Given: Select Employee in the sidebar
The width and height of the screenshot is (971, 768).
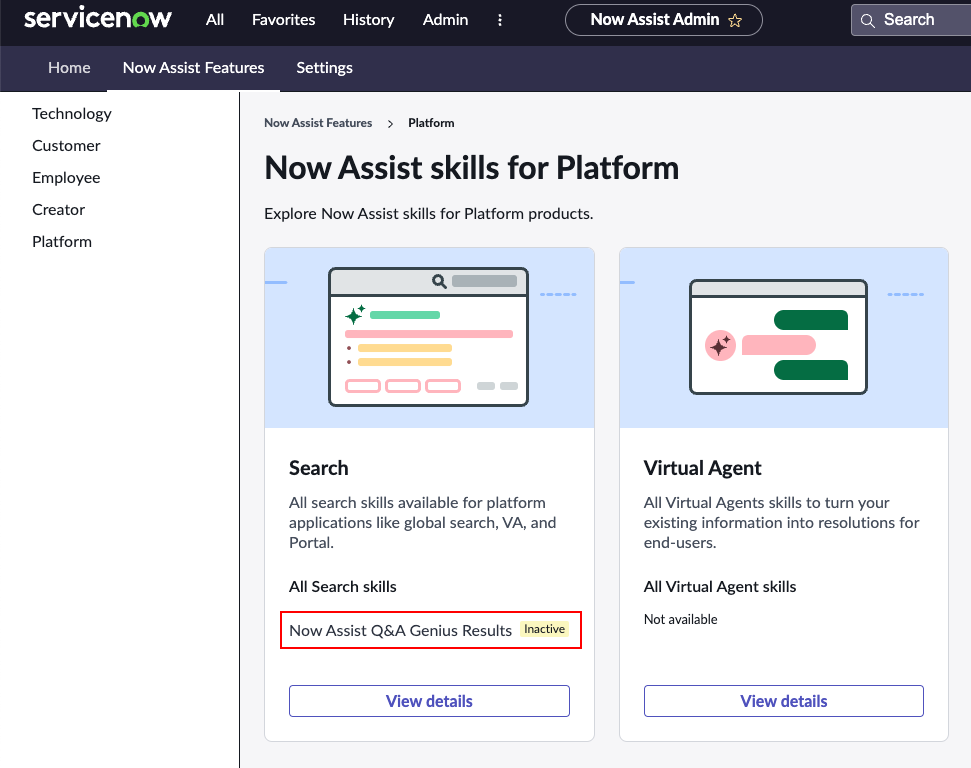Looking at the screenshot, I should (66, 178).
